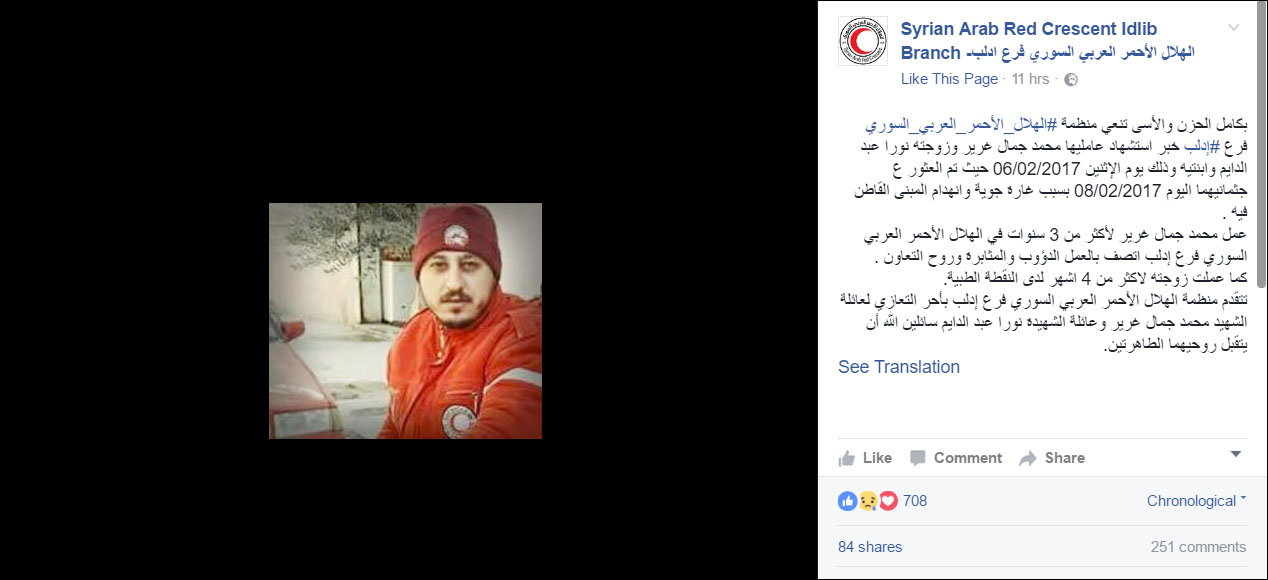Click the Share arrow icon
This screenshot has width=1268, height=580.
click(1028, 458)
